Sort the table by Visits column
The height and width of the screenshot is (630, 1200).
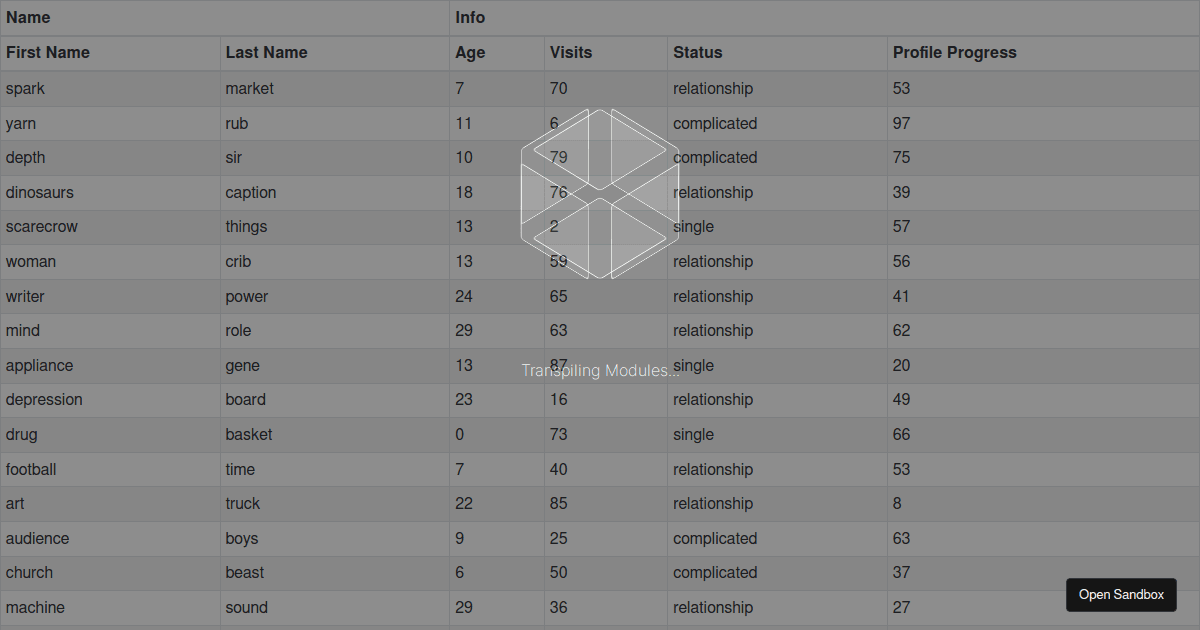coord(570,53)
